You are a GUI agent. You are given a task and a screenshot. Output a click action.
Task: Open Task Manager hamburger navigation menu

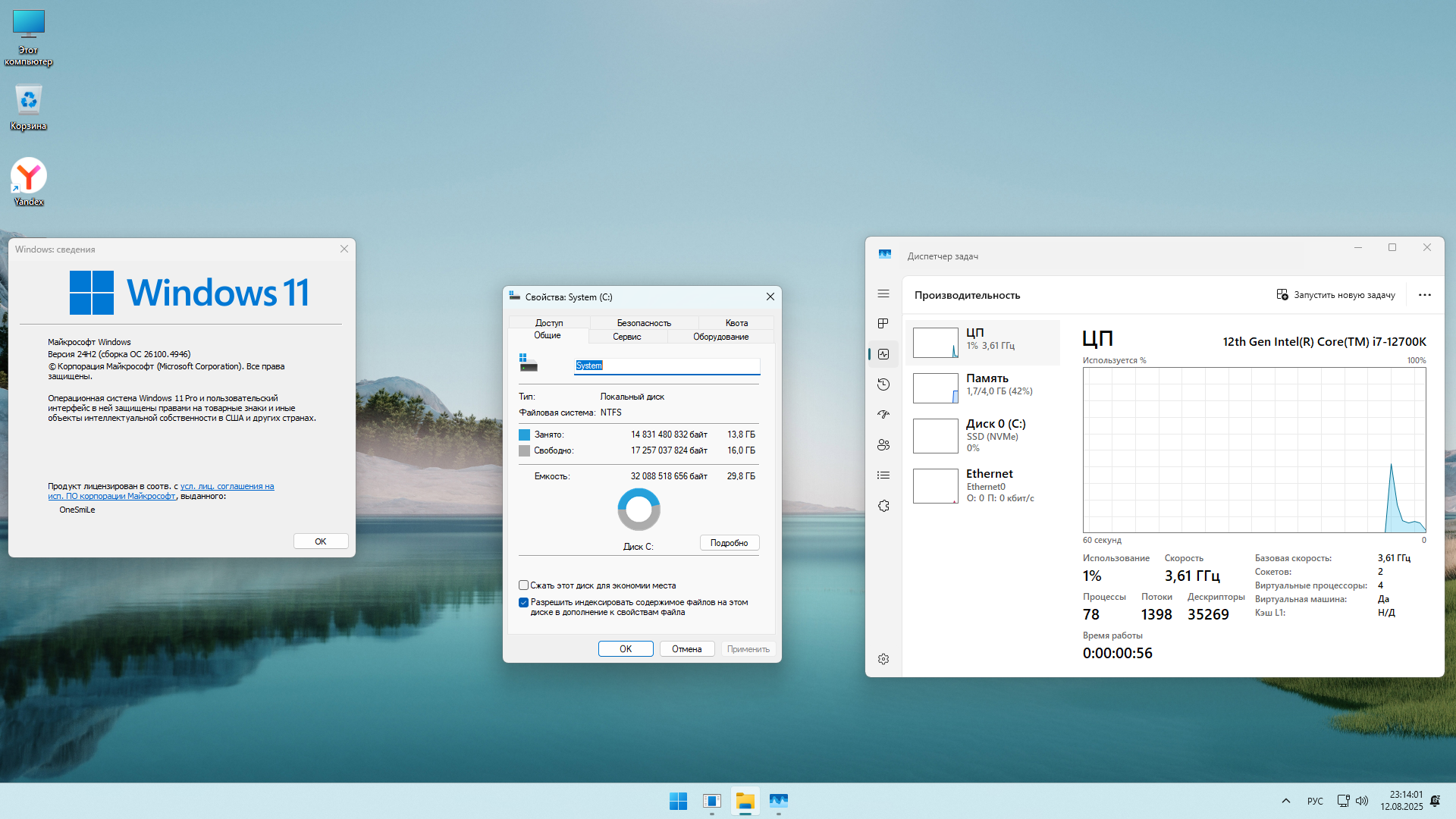pos(883,294)
